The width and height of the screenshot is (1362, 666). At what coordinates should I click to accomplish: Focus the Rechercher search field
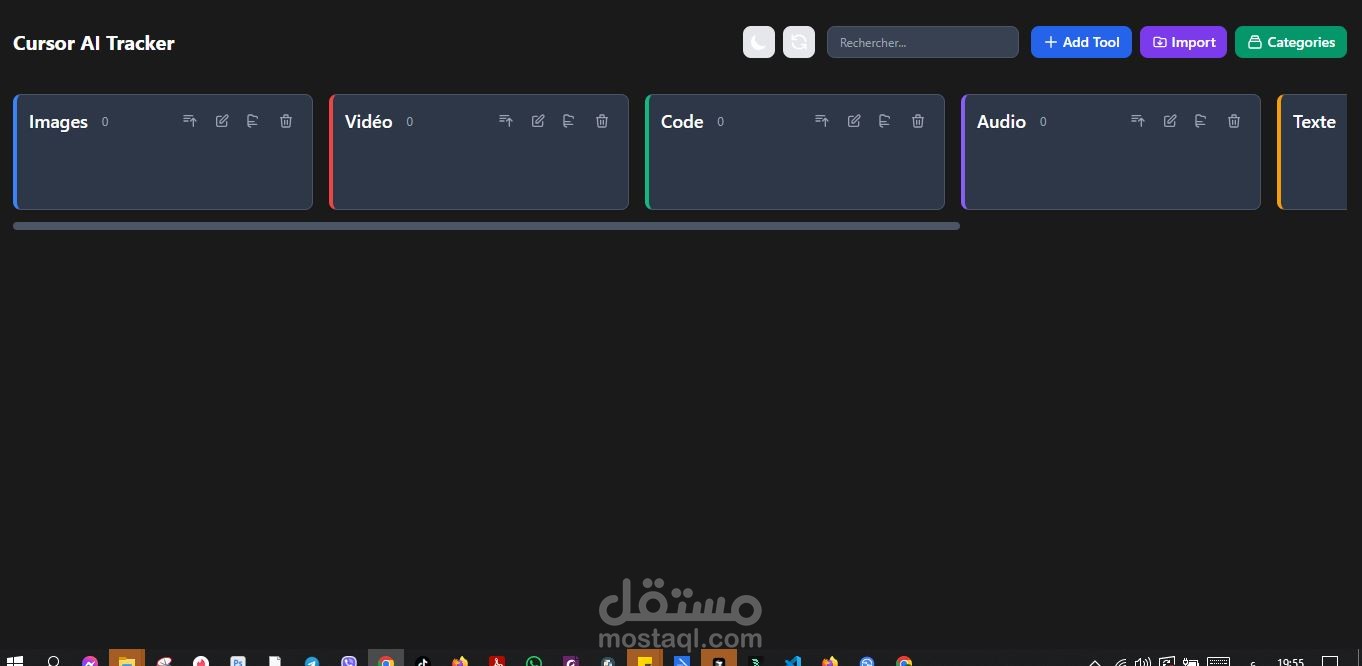(x=923, y=42)
